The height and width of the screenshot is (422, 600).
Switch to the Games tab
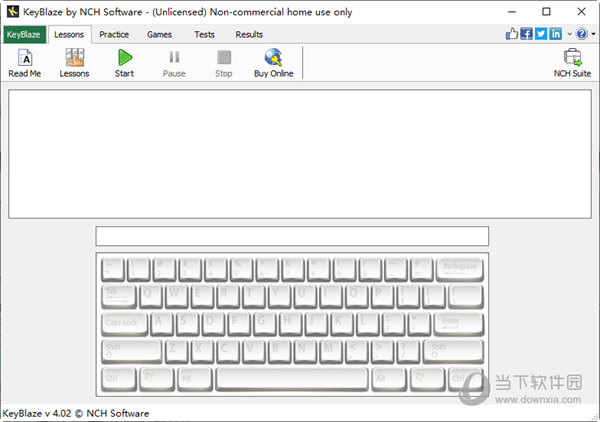pos(159,34)
